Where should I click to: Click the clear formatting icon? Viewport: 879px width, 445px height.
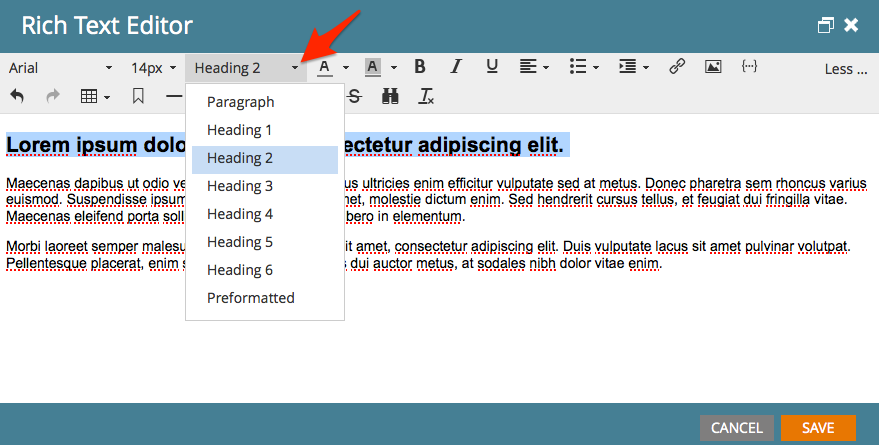coord(426,96)
